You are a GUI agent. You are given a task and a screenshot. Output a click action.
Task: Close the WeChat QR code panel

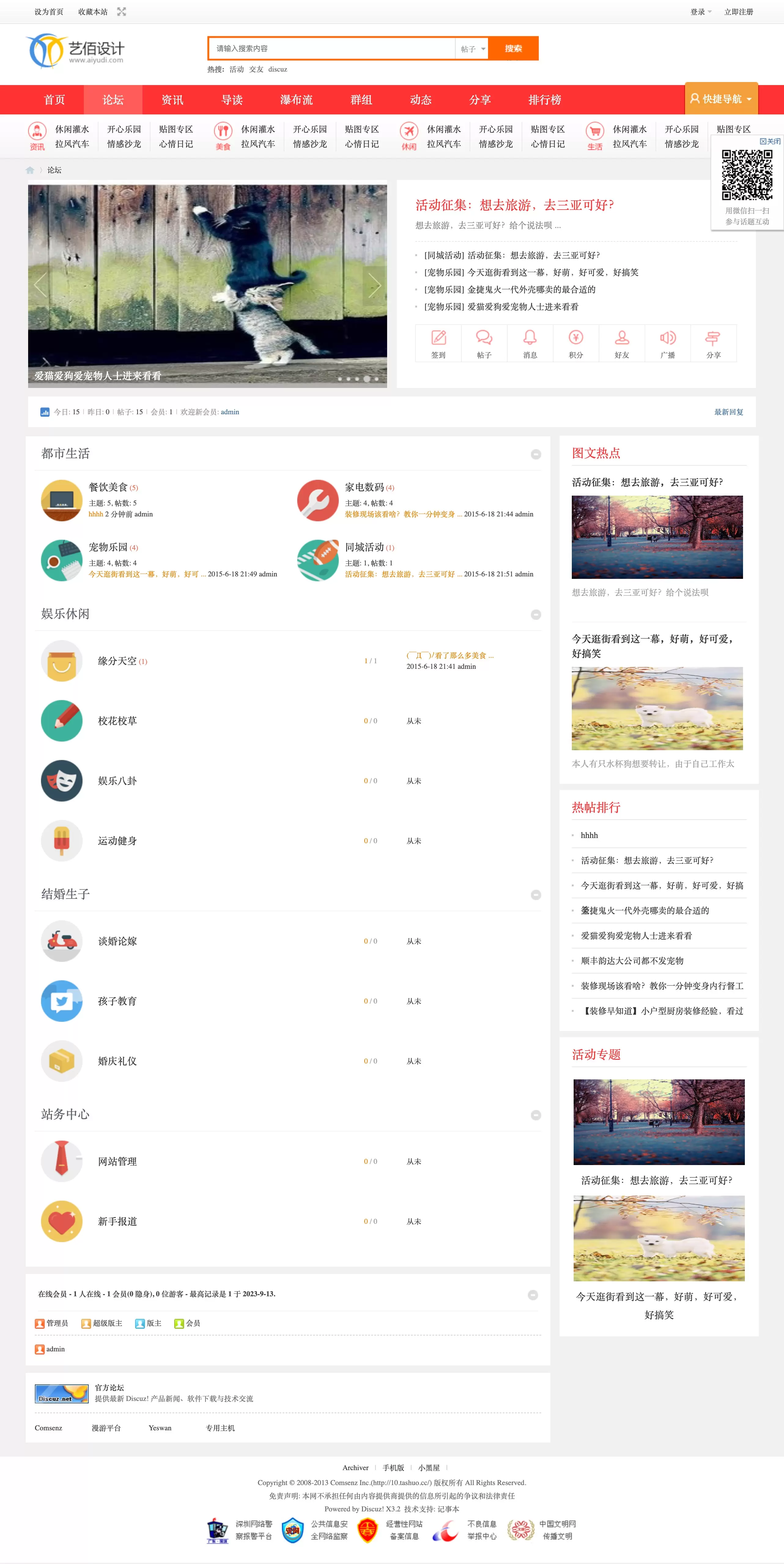(771, 141)
